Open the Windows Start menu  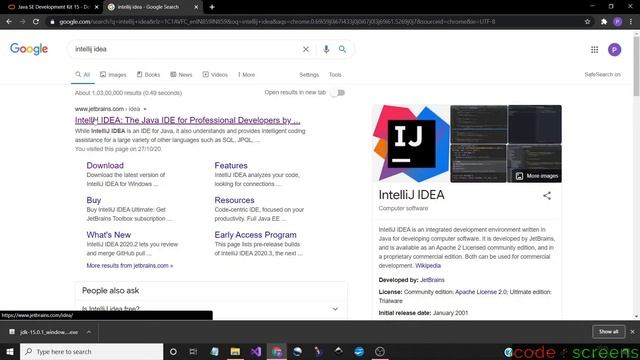click(10, 351)
